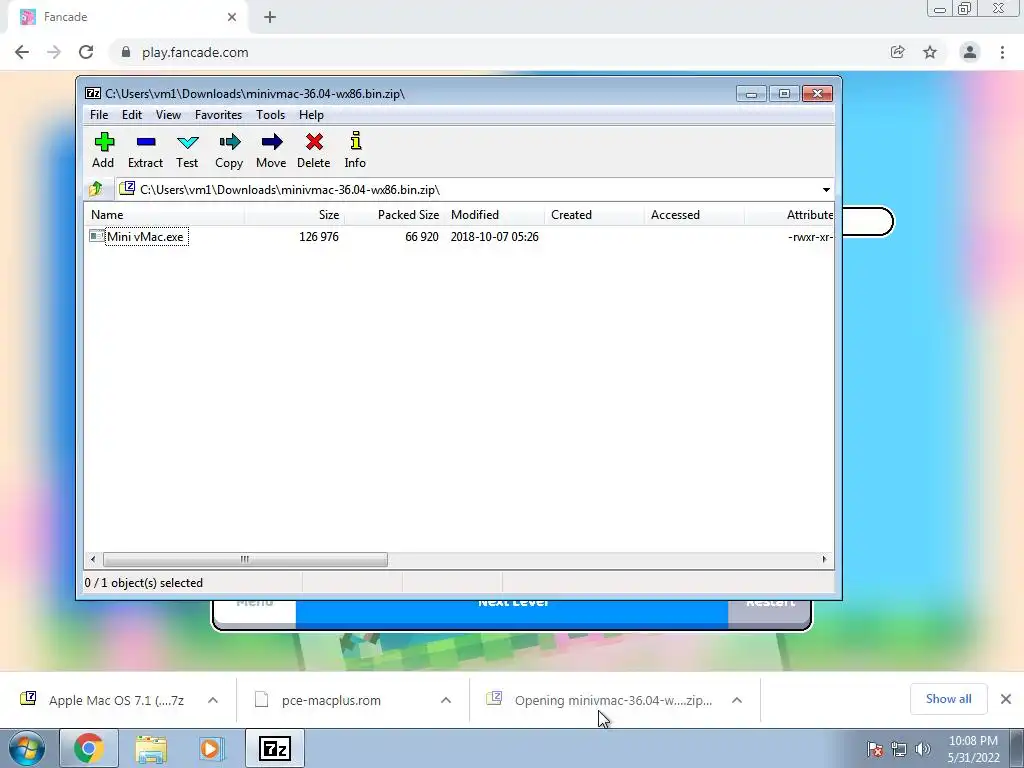Image resolution: width=1024 pixels, height=768 pixels.
Task: Open the Tools menu
Action: click(270, 115)
